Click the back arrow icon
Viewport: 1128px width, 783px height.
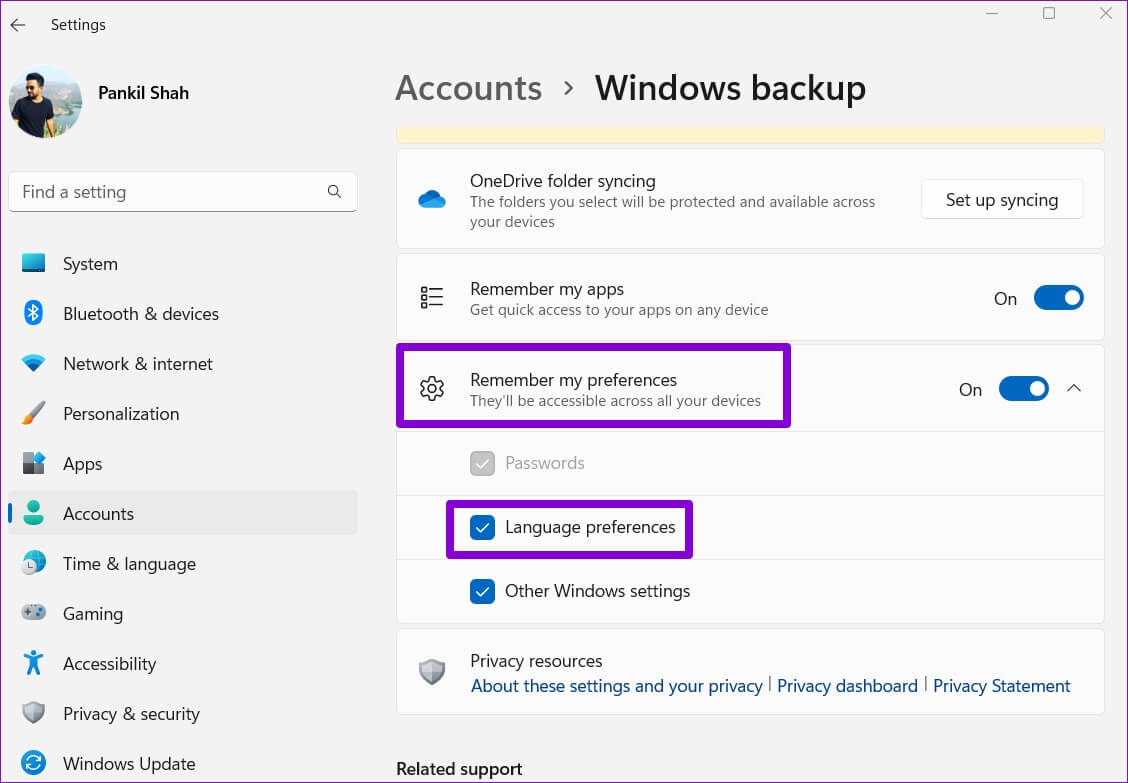pyautogui.click(x=18, y=25)
